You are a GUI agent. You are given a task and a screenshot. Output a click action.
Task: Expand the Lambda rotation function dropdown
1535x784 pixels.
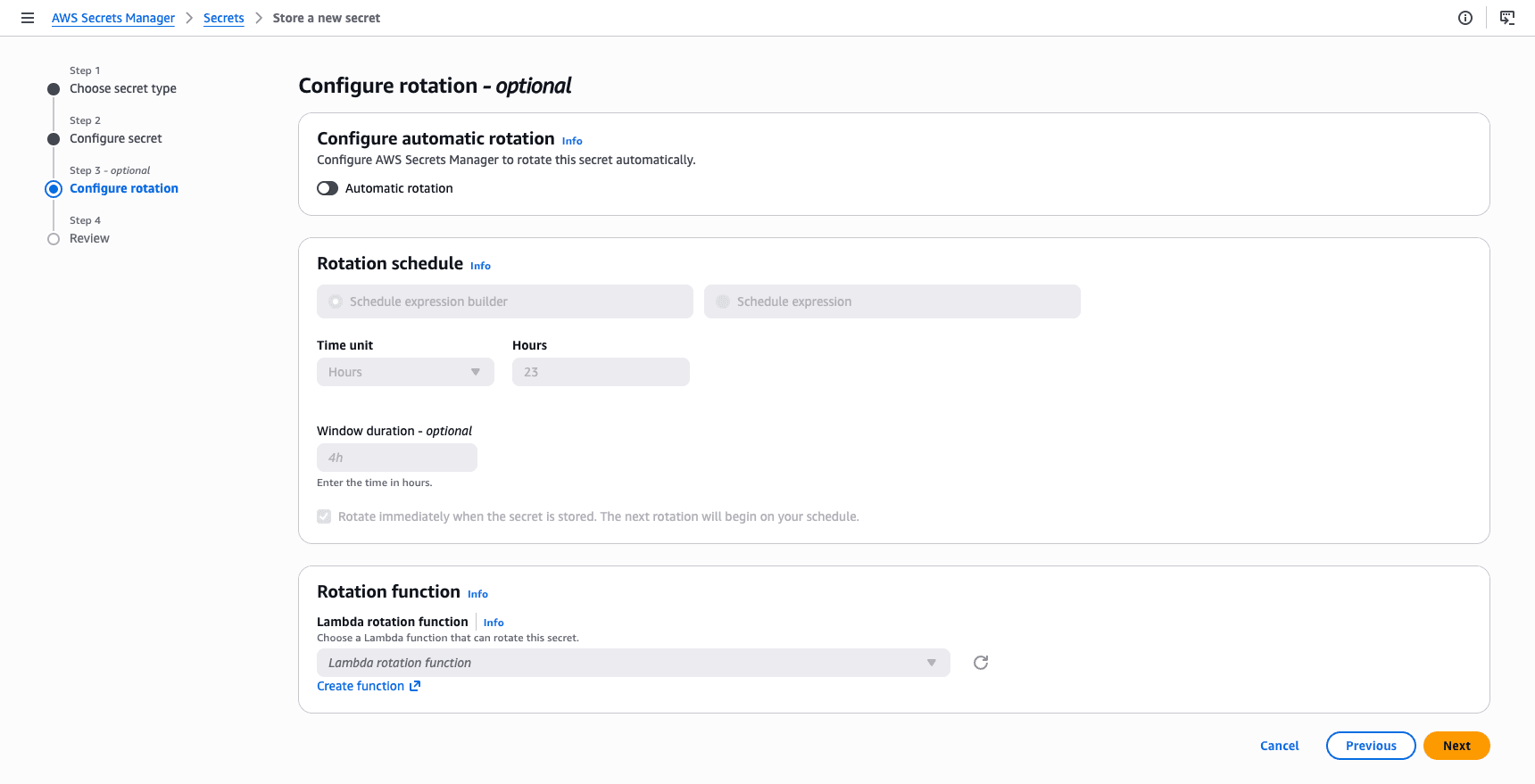point(634,663)
